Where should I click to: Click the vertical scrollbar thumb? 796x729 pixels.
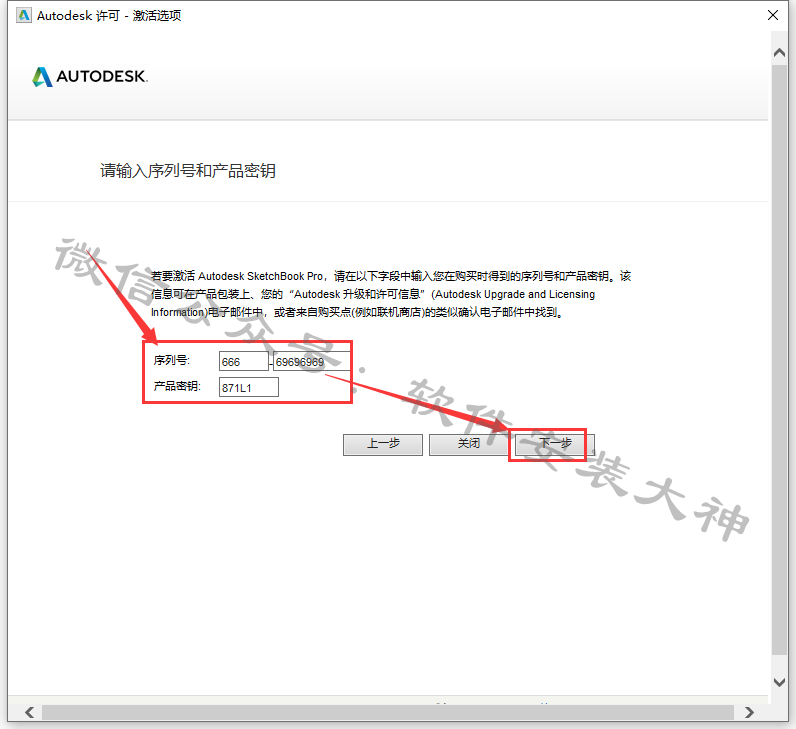pyautogui.click(x=779, y=359)
